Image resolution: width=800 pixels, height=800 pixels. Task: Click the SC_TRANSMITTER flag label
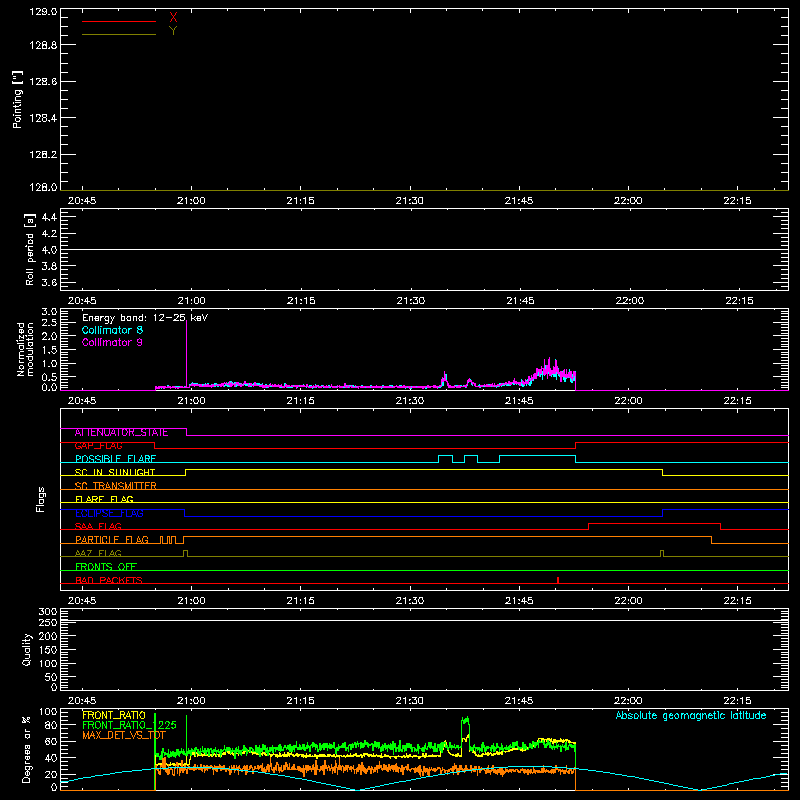coord(115,486)
